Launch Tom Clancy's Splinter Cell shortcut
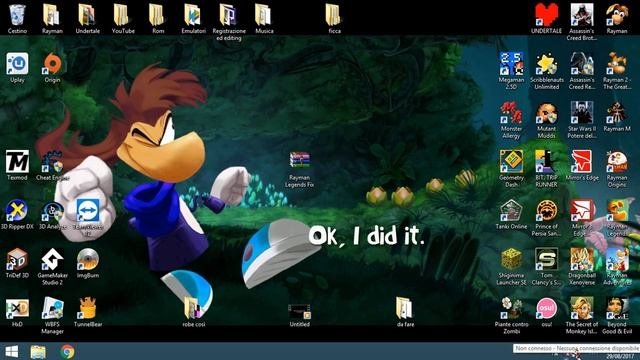 click(x=547, y=260)
